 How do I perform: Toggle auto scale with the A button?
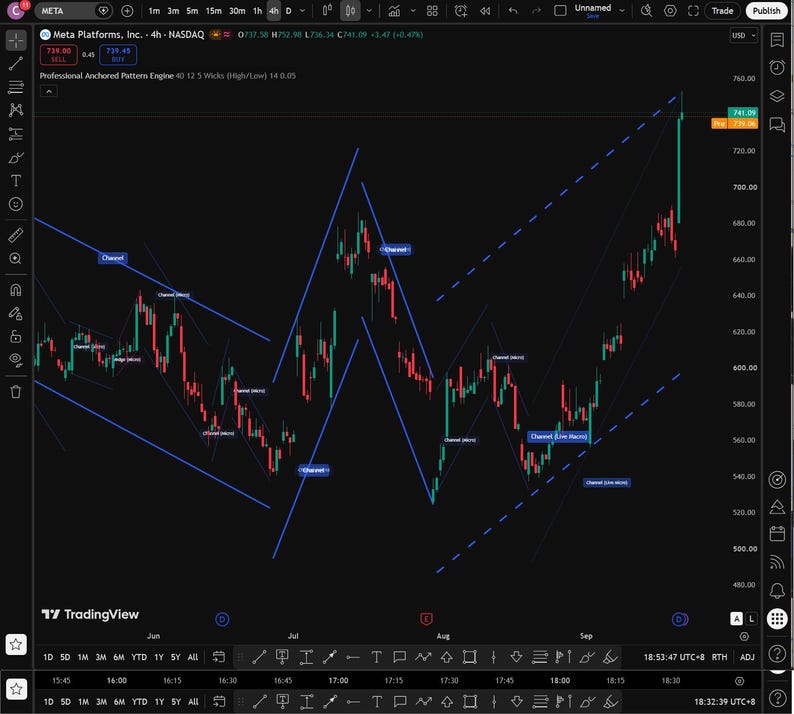736,618
